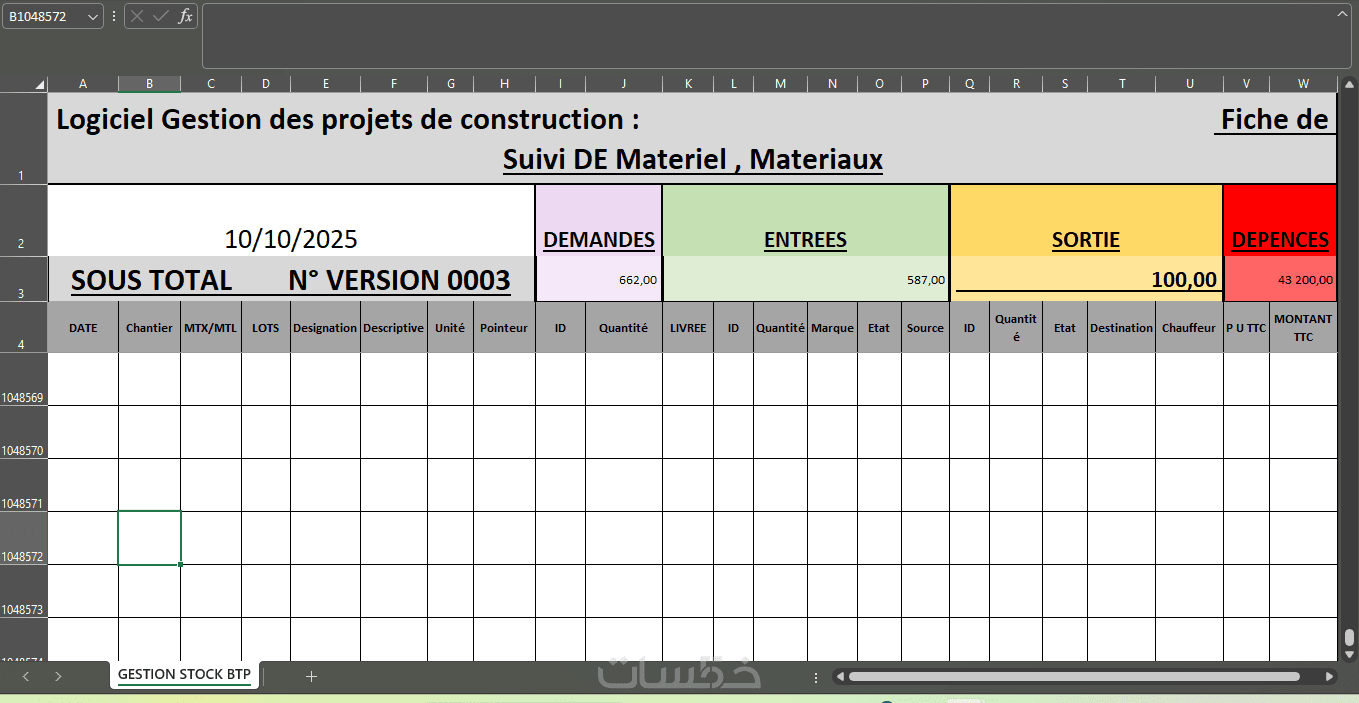The image size is (1359, 703).
Task: Click the Name Box showing B1048572
Action: (44, 16)
